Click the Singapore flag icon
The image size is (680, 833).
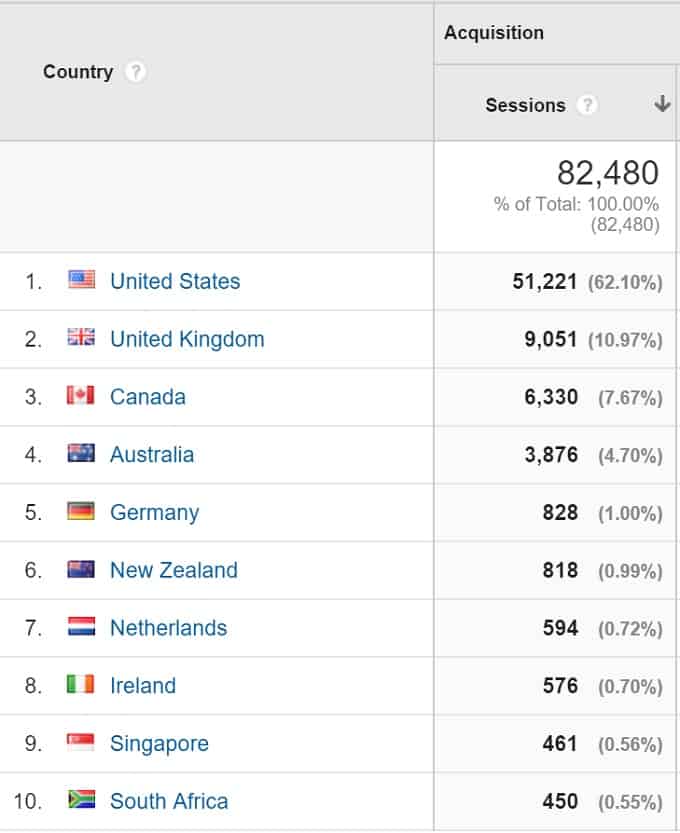(81, 742)
